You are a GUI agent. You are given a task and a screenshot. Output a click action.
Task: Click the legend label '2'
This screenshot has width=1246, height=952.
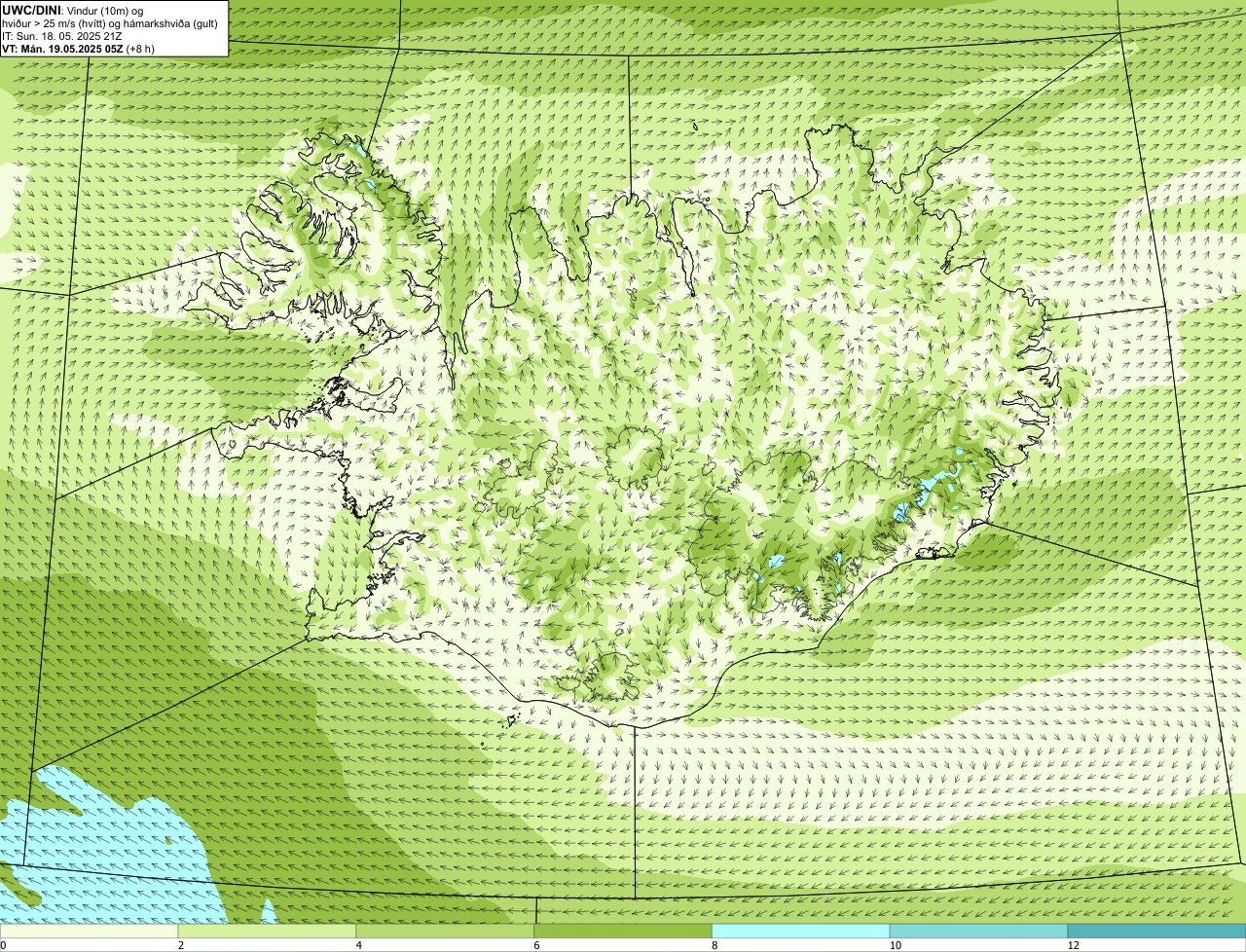[181, 945]
